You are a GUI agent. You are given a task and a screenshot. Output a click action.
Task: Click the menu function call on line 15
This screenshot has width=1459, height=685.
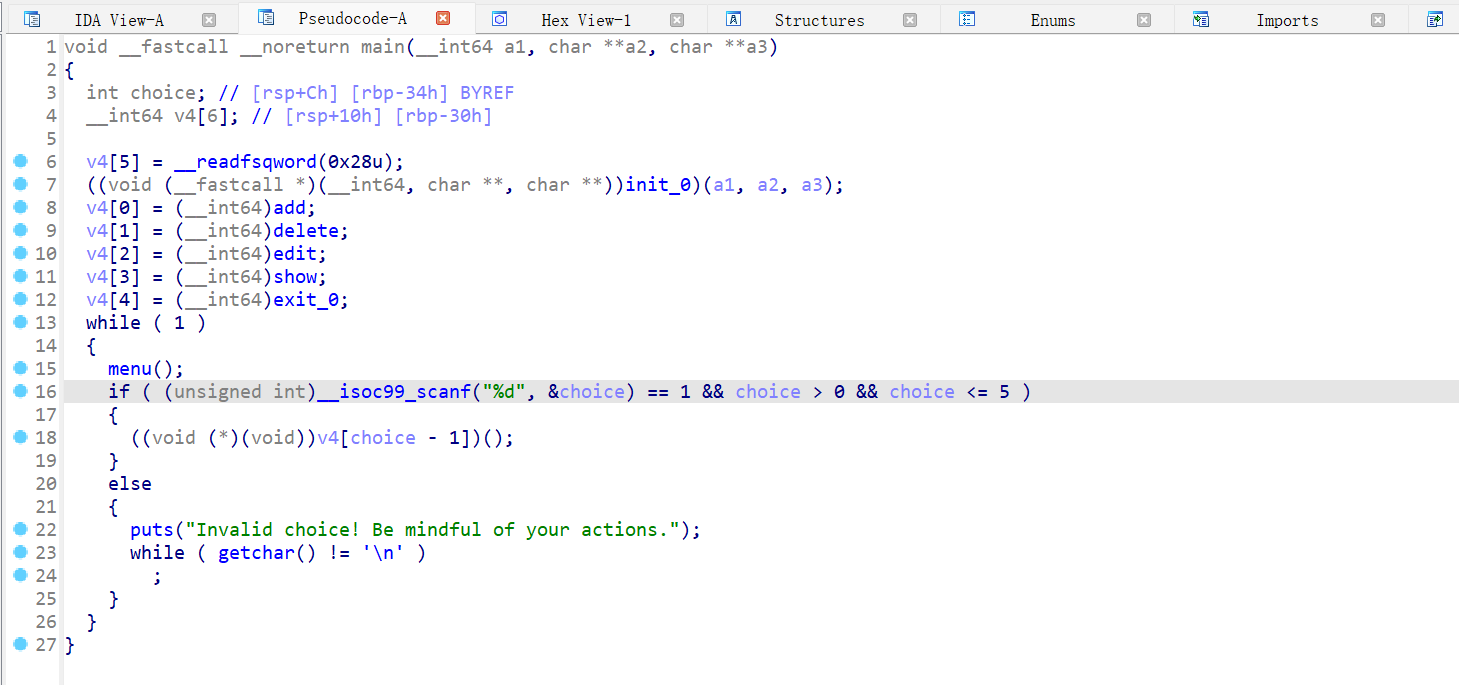[130, 369]
